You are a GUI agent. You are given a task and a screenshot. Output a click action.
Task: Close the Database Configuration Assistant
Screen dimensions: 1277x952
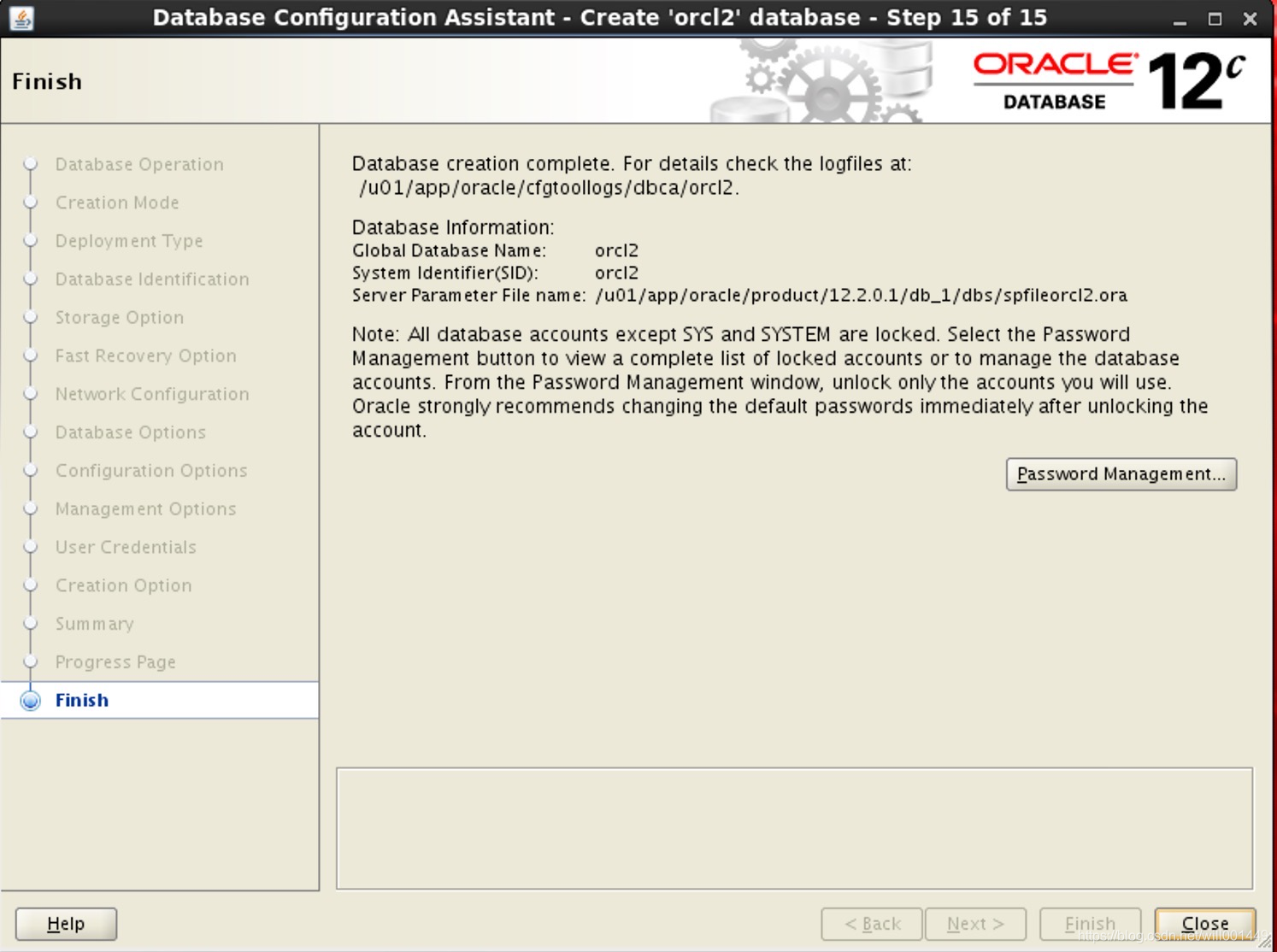pyautogui.click(x=1204, y=924)
